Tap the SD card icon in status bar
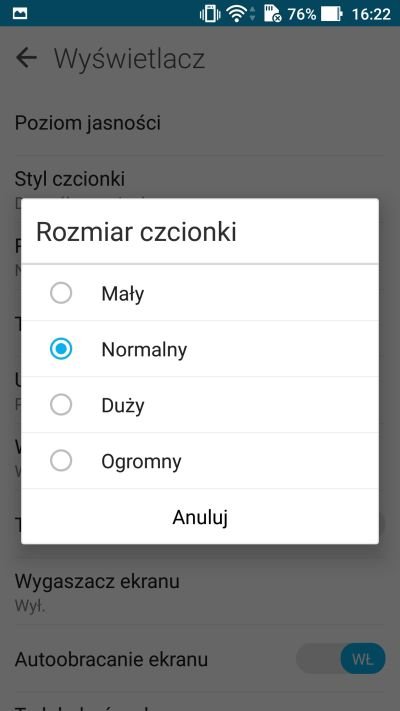 (x=272, y=14)
